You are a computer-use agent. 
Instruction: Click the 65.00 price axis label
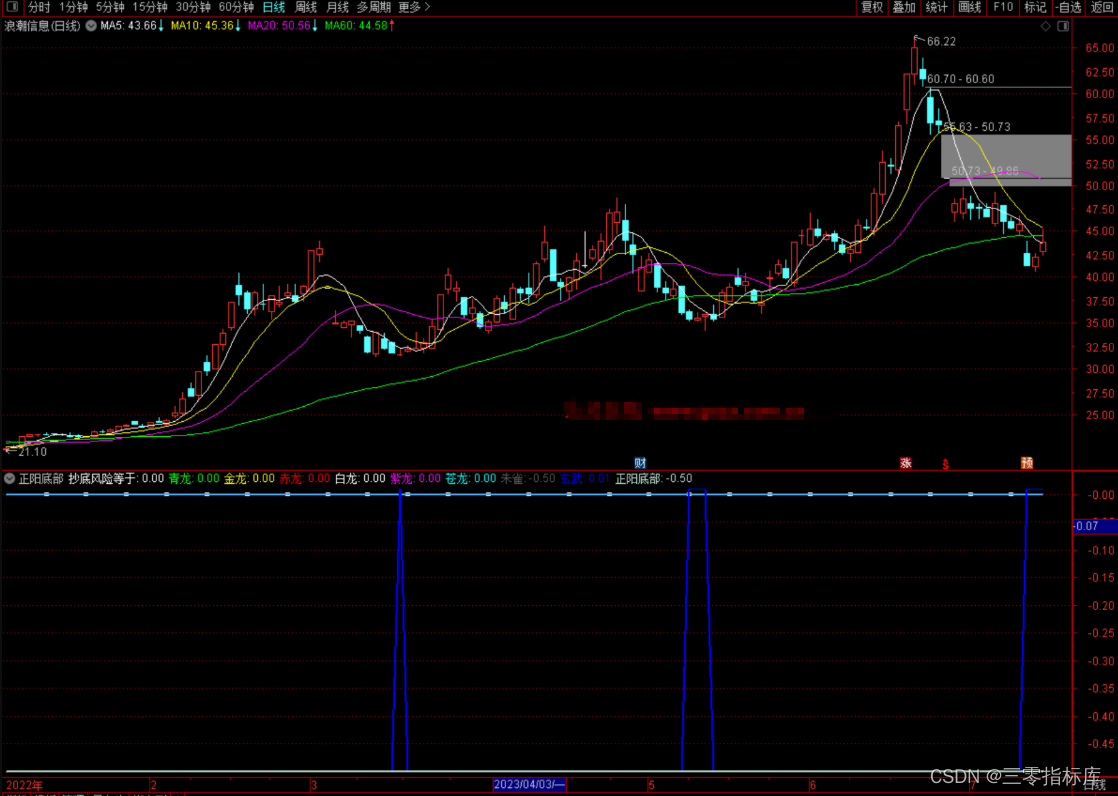click(x=1099, y=48)
